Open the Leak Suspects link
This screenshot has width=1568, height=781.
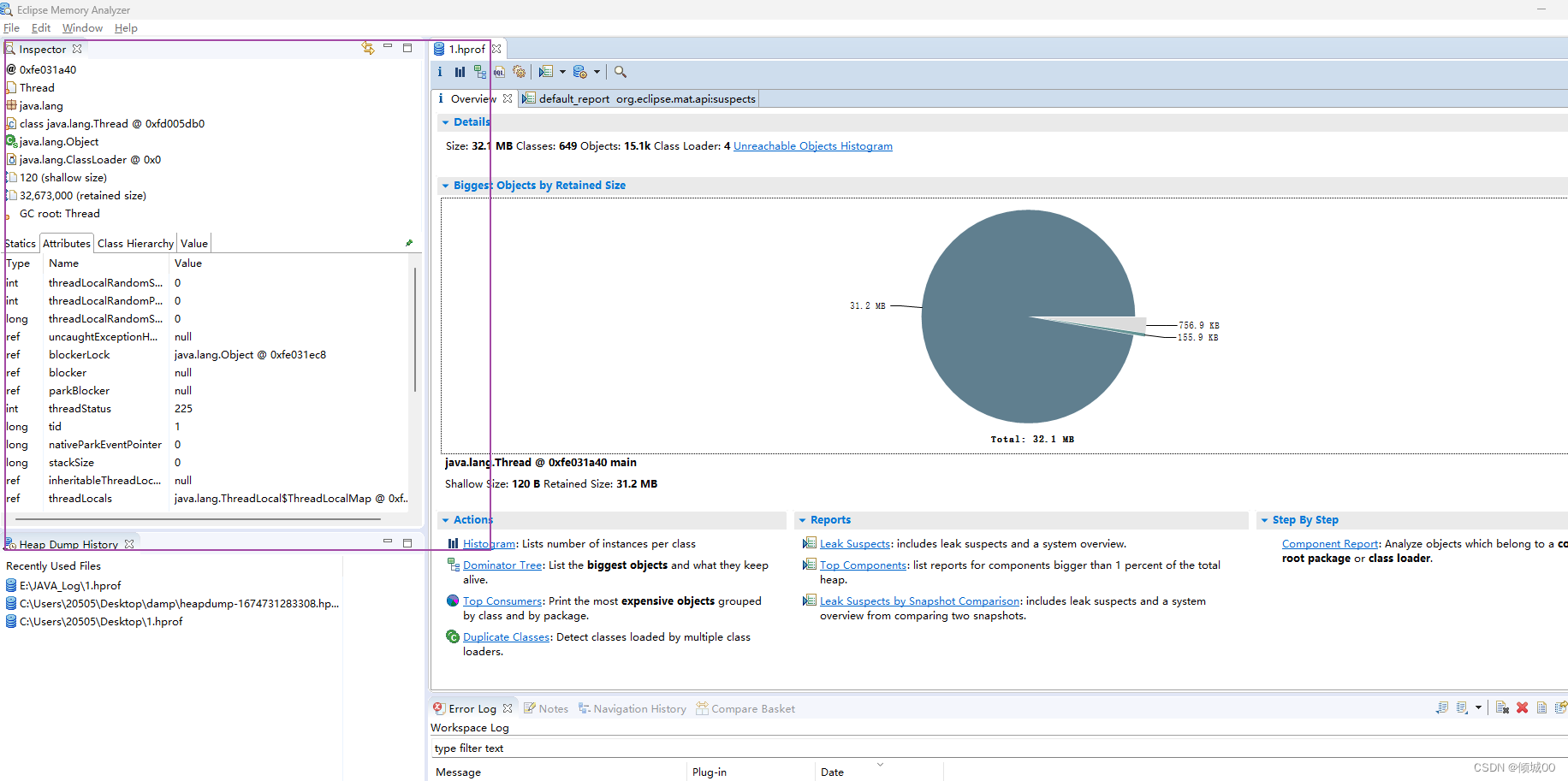(x=855, y=544)
